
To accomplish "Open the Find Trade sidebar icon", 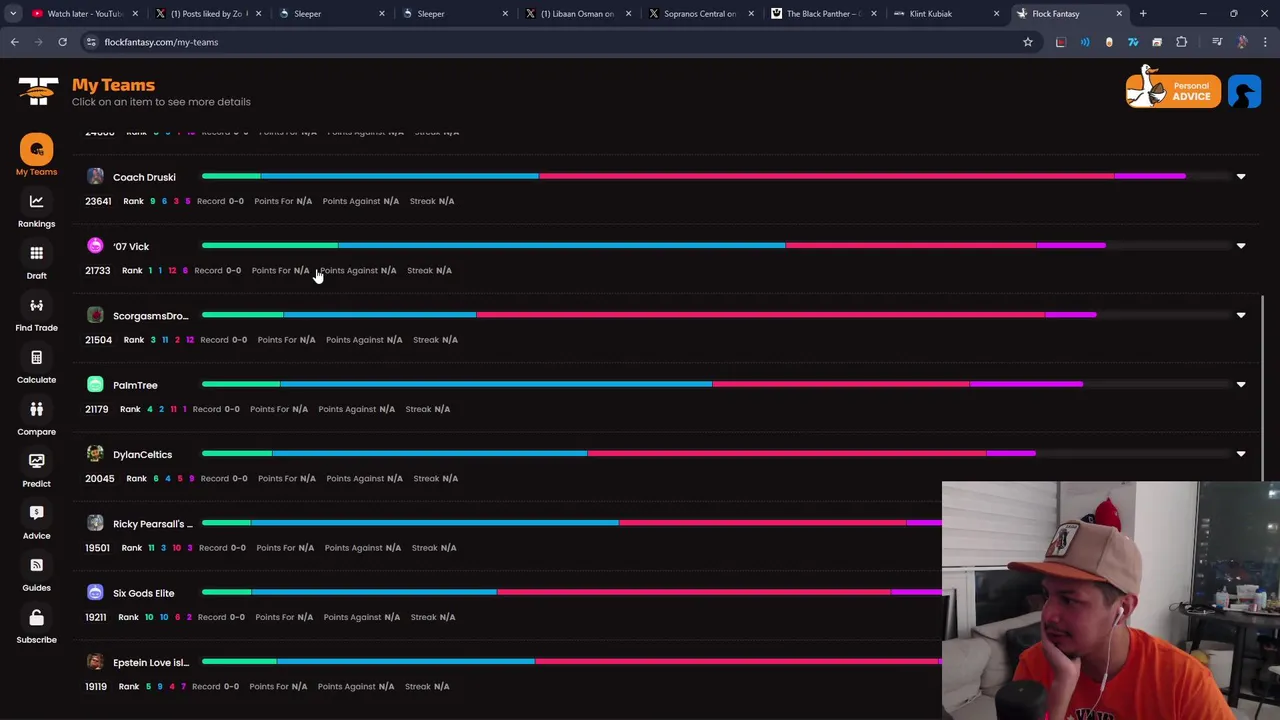I will click(36, 306).
